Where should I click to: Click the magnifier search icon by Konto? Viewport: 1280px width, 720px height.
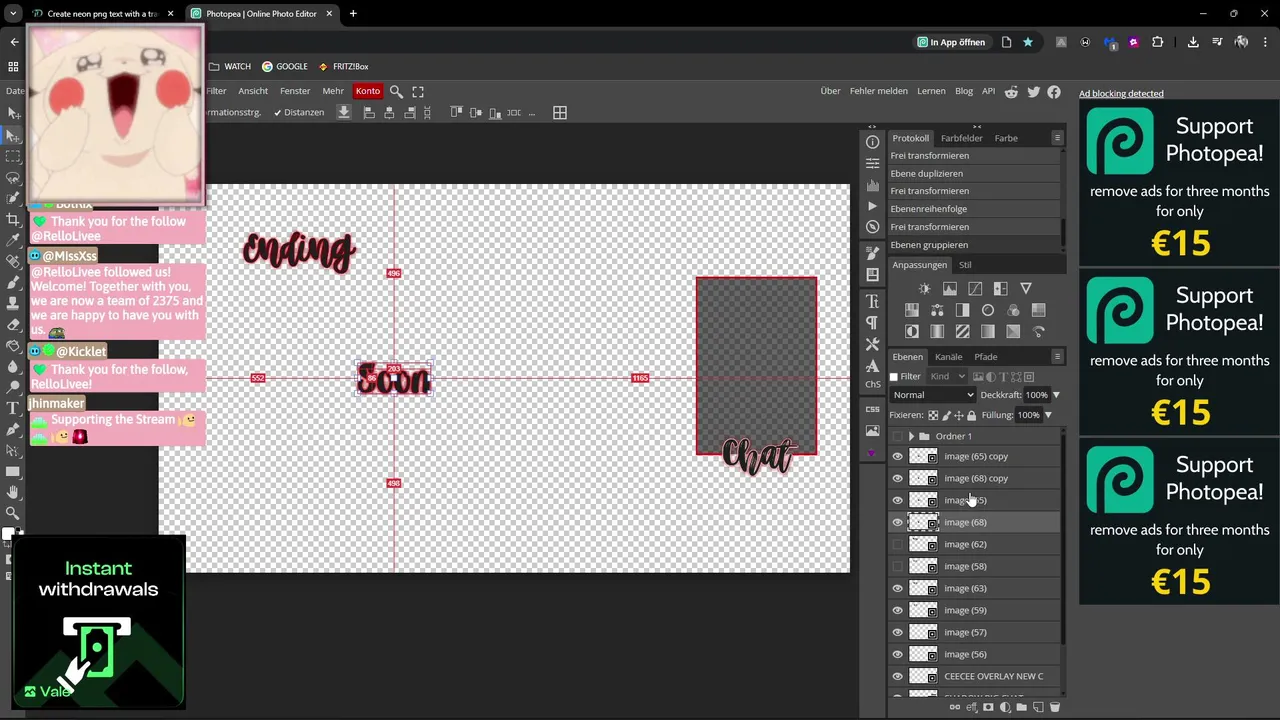coord(396,91)
